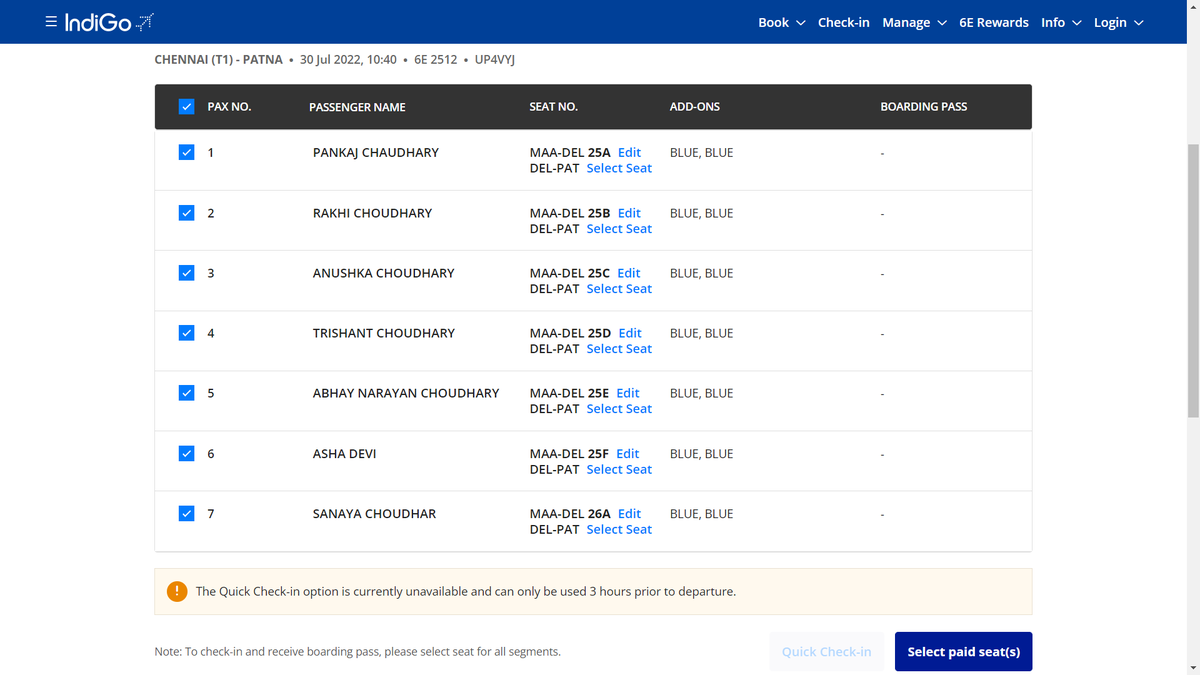Click the IndiGo logo
This screenshot has height=675, width=1200.
point(109,22)
